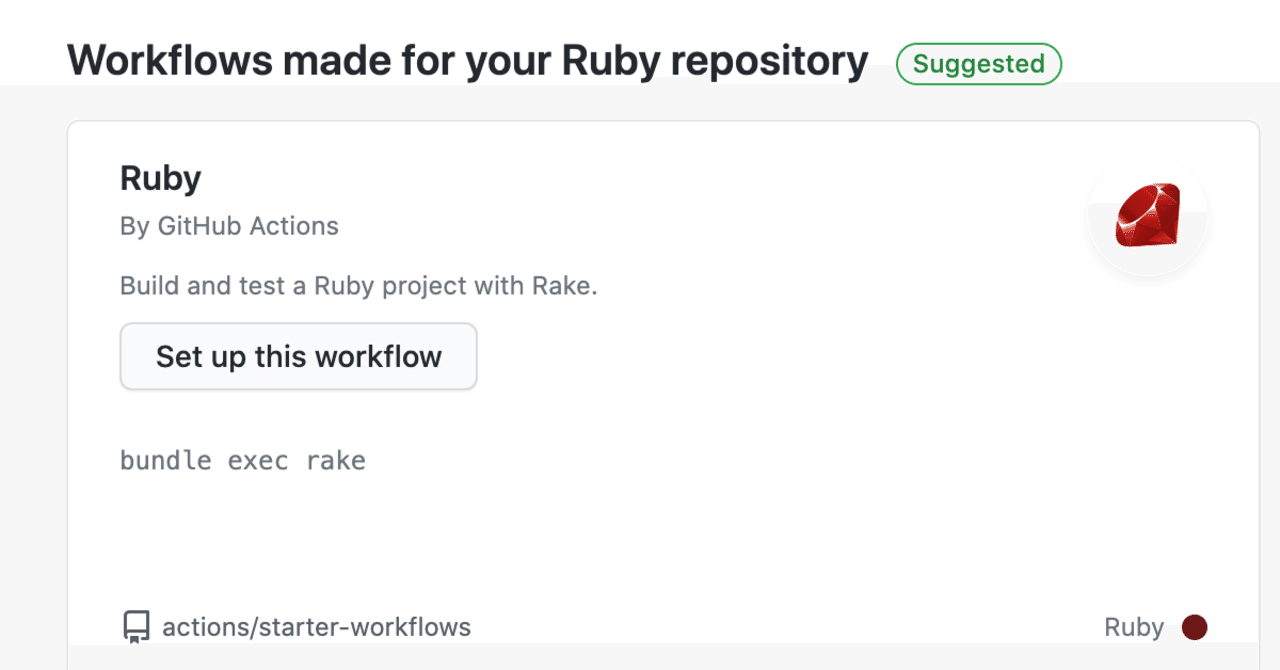This screenshot has width=1280, height=670.
Task: Select the Ruby card heading
Action: click(160, 177)
